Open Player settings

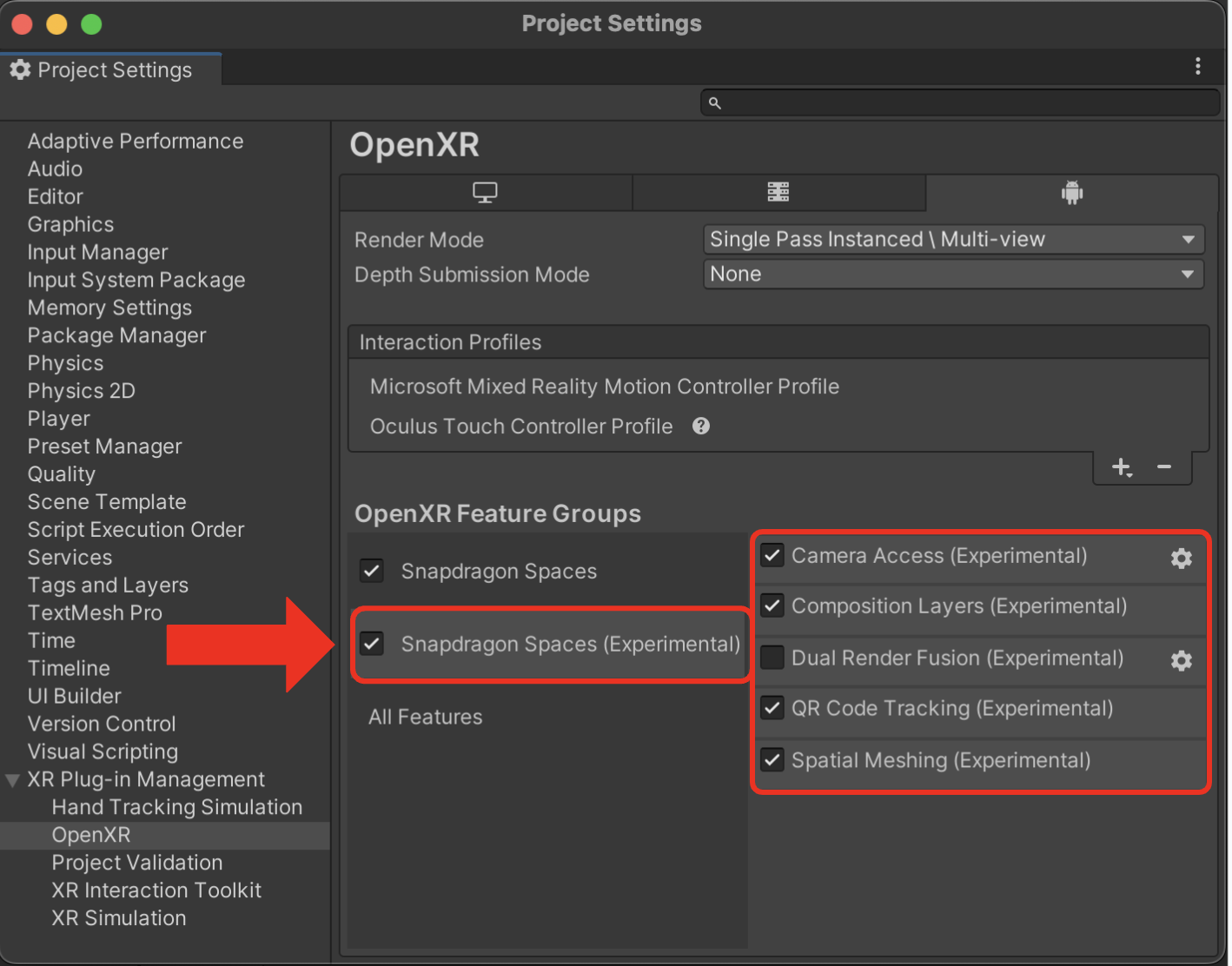[58, 419]
